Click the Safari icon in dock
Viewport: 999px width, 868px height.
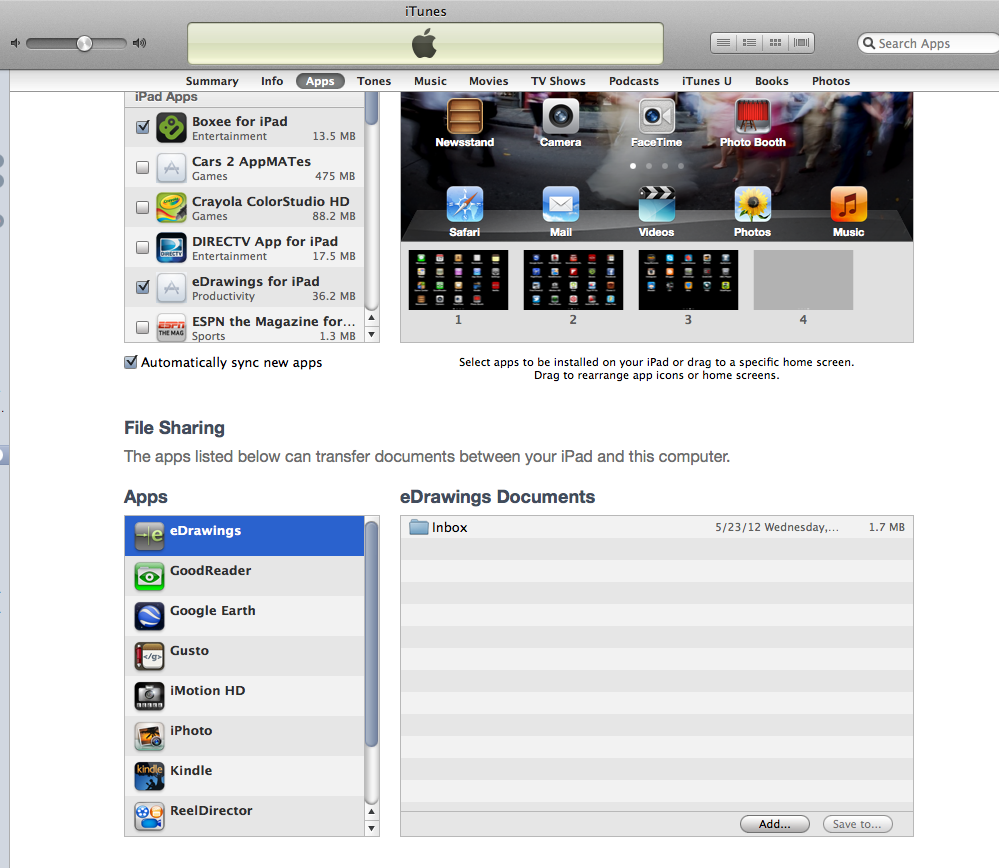pyautogui.click(x=464, y=205)
